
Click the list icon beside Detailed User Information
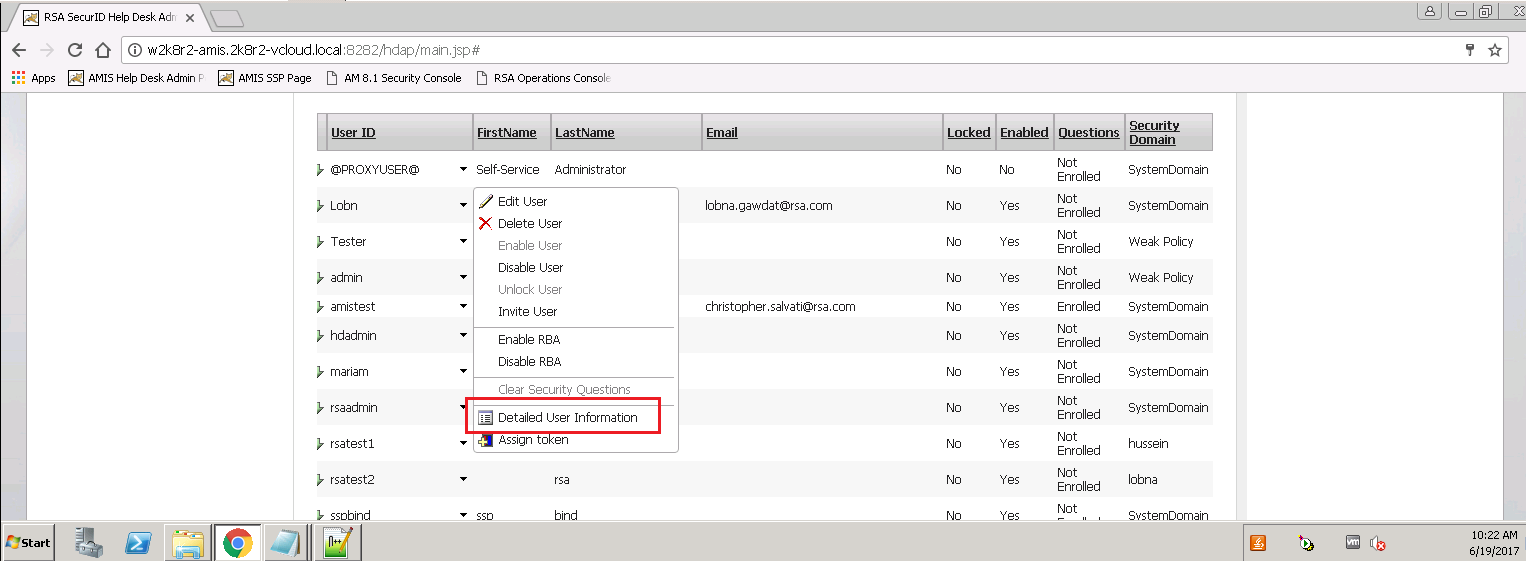486,417
